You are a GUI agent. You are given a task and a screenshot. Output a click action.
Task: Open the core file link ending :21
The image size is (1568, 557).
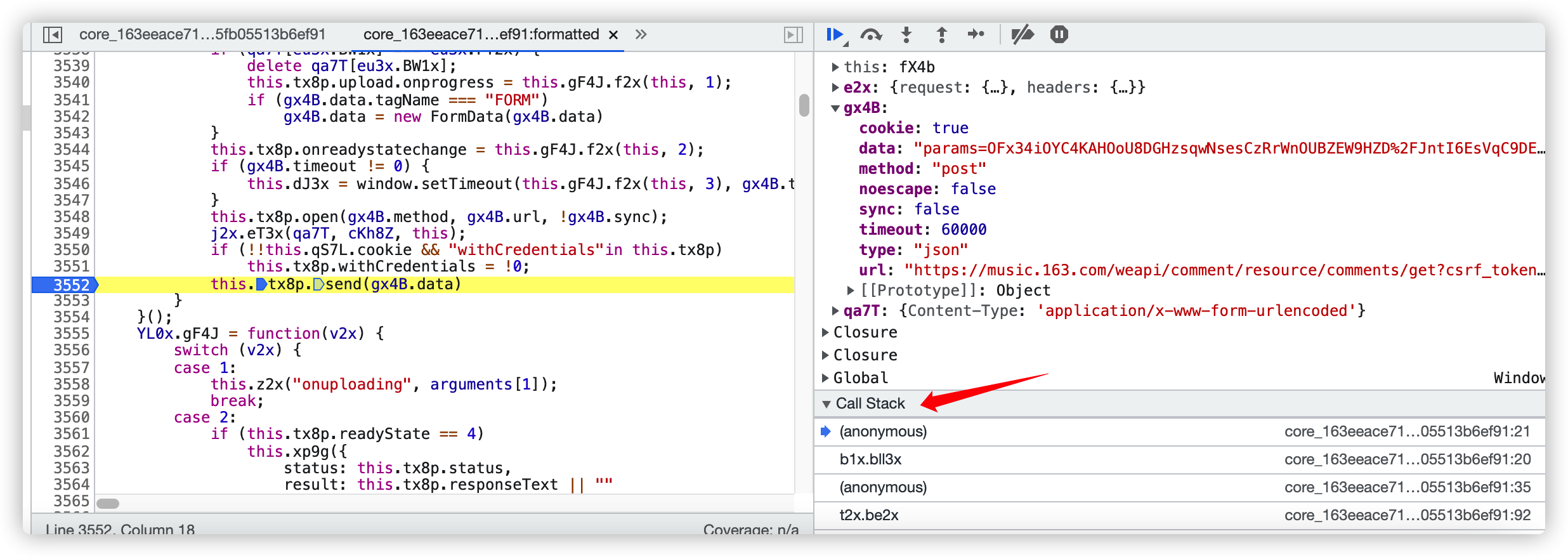[1408, 431]
